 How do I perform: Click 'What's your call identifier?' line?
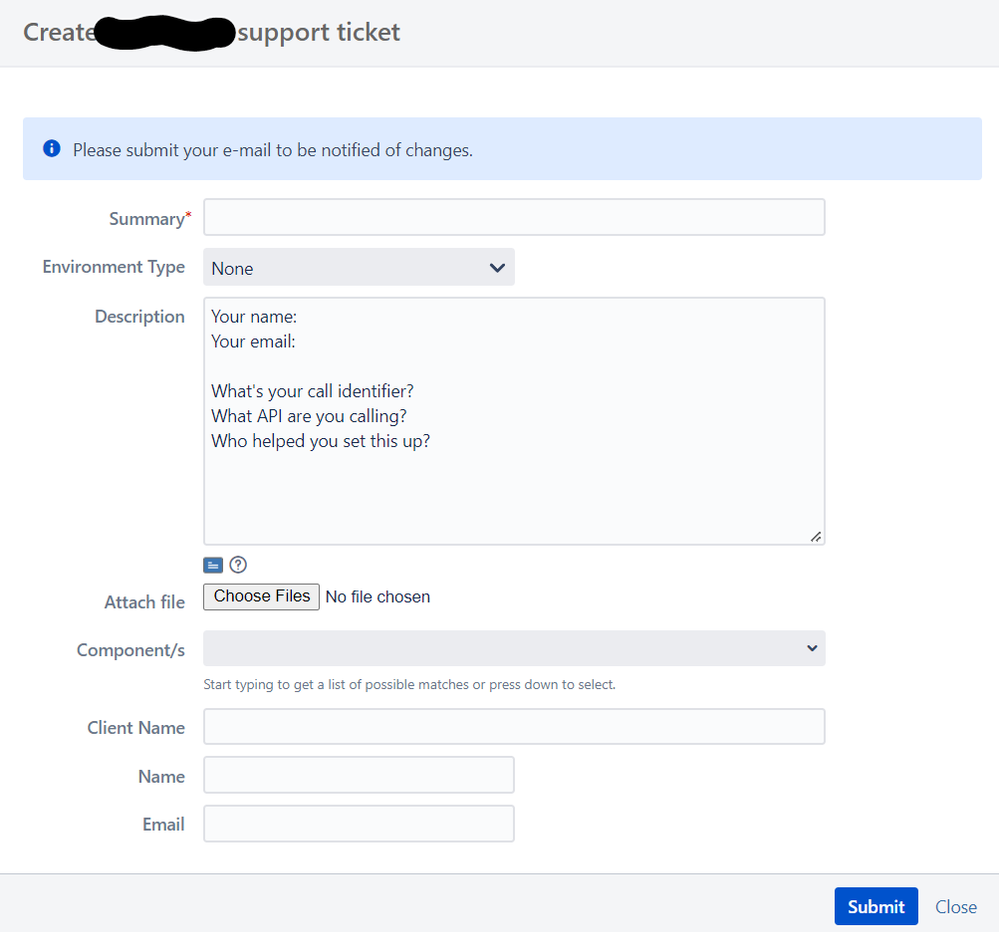click(x=312, y=391)
